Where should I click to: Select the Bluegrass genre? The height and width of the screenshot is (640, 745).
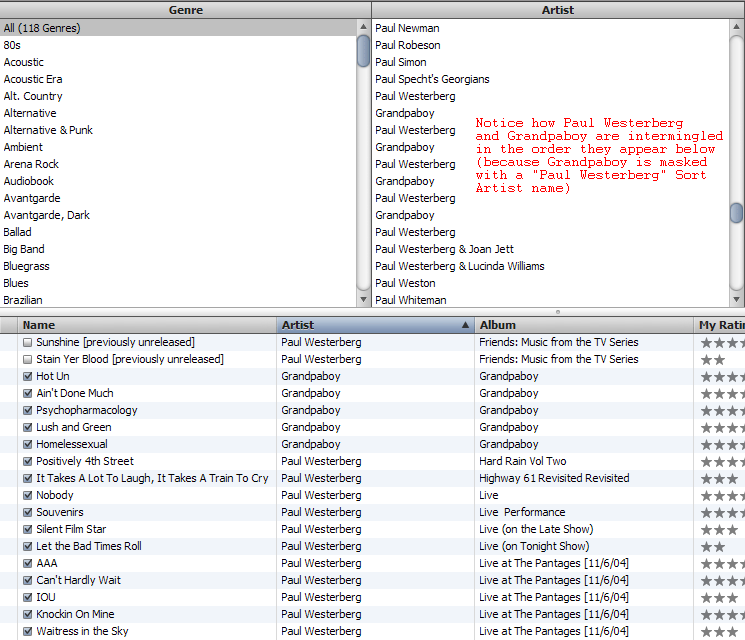click(178, 266)
